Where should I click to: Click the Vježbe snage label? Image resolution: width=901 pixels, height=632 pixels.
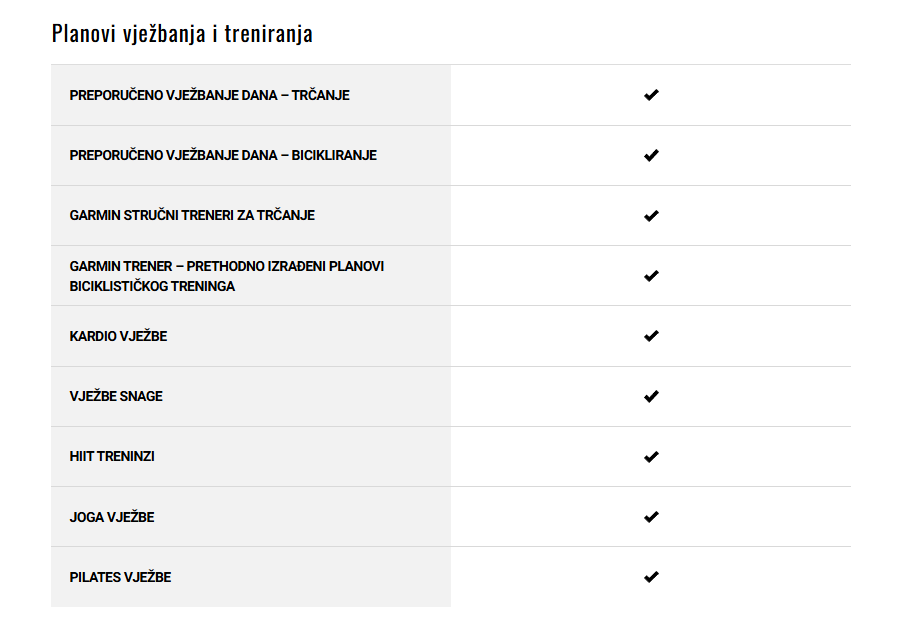pyautogui.click(x=116, y=396)
